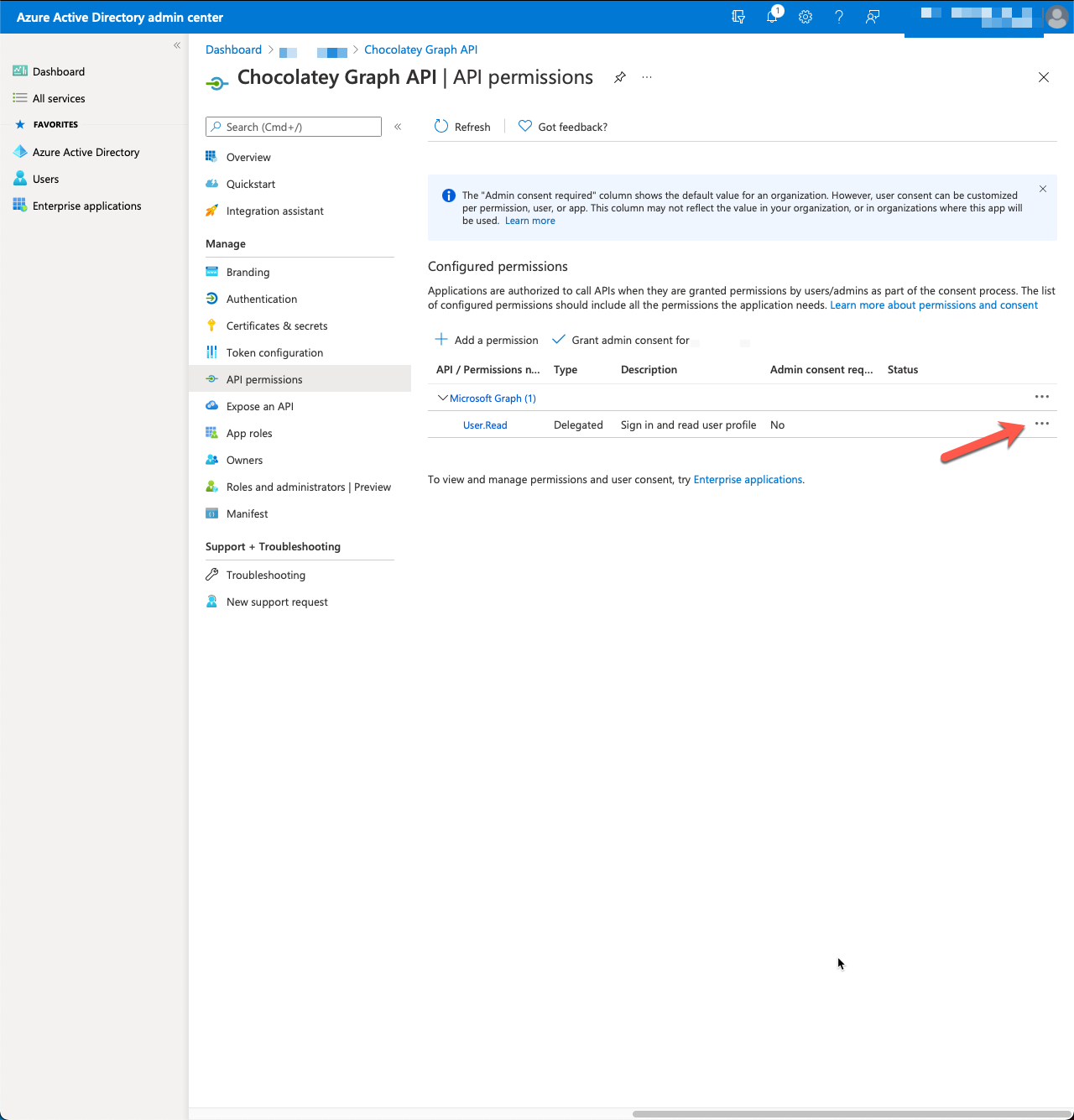Focus the Search (Cmd+/) field
Image resolution: width=1074 pixels, height=1120 pixels.
(294, 127)
